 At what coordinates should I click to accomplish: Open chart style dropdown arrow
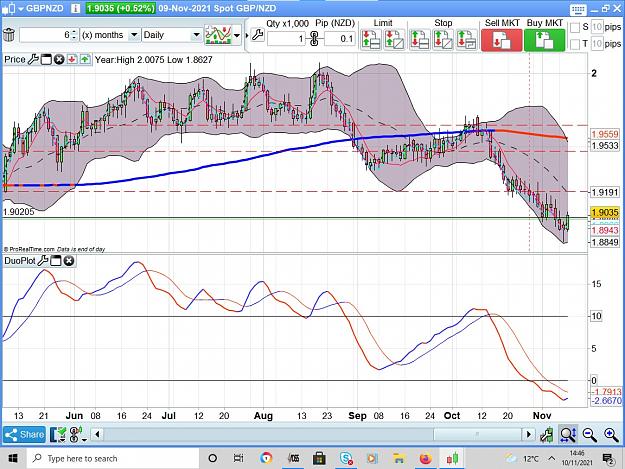(237, 35)
